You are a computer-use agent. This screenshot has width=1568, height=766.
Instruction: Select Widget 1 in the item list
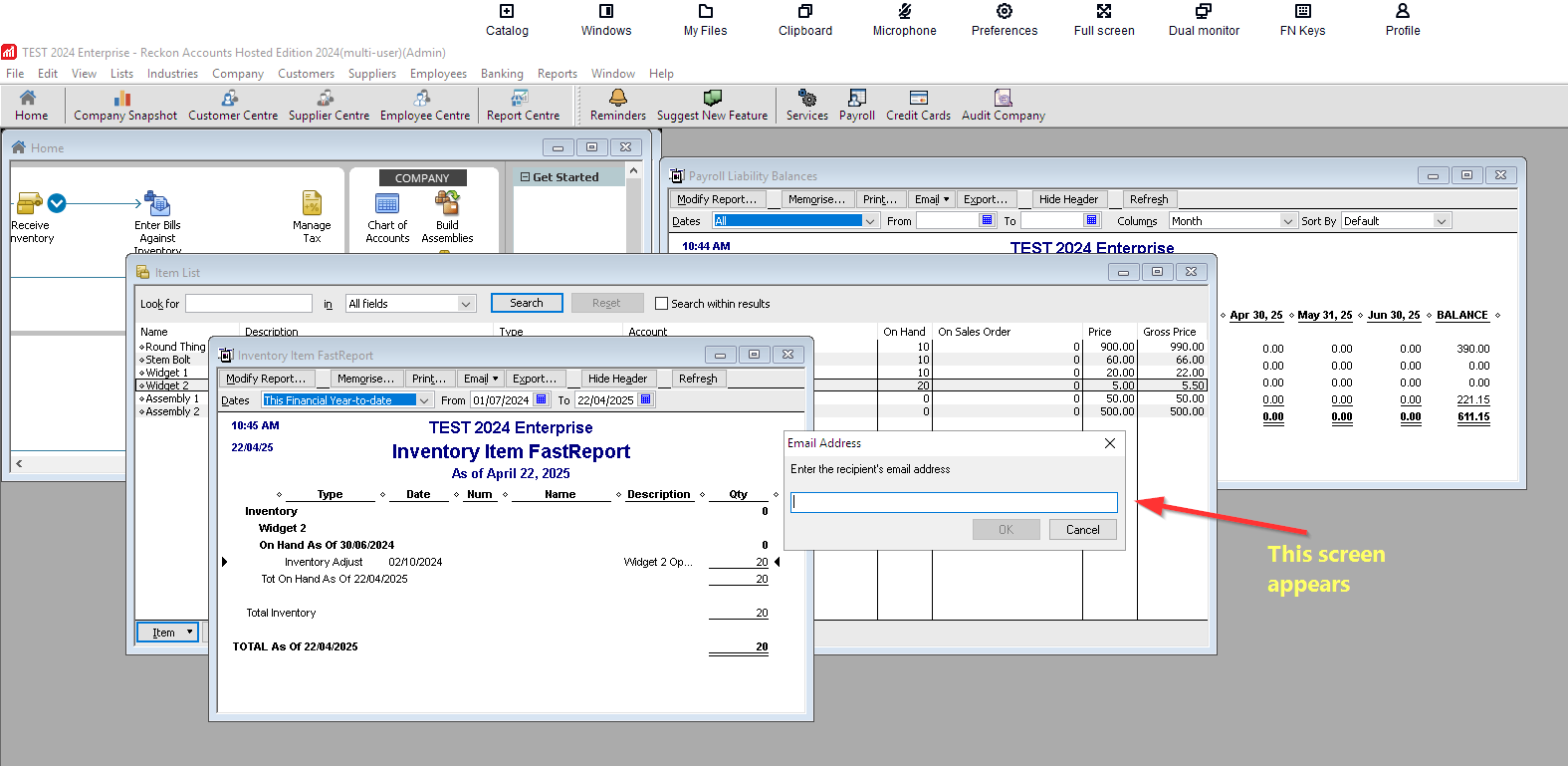click(166, 373)
